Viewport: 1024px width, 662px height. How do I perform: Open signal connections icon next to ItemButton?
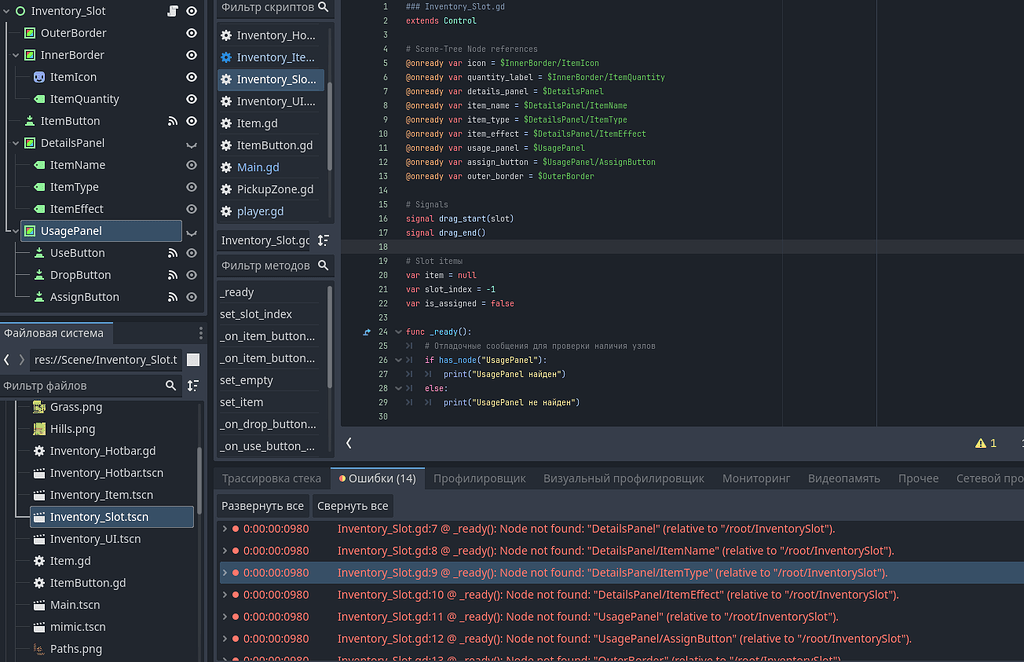tap(172, 121)
